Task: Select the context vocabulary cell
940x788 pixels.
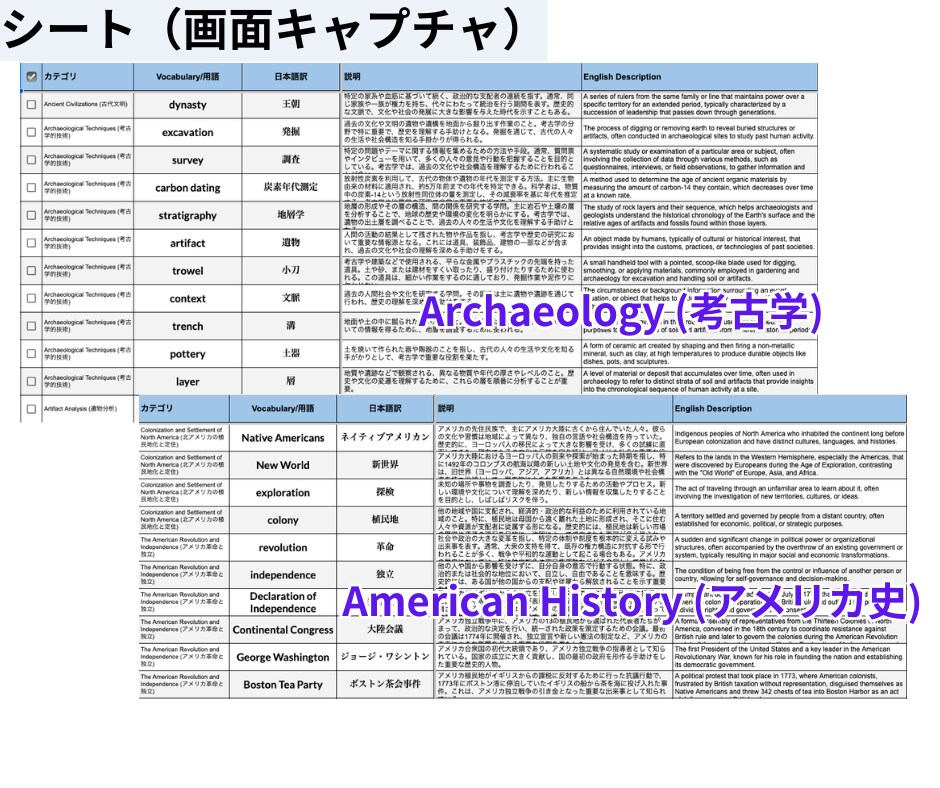Action: click(188, 298)
